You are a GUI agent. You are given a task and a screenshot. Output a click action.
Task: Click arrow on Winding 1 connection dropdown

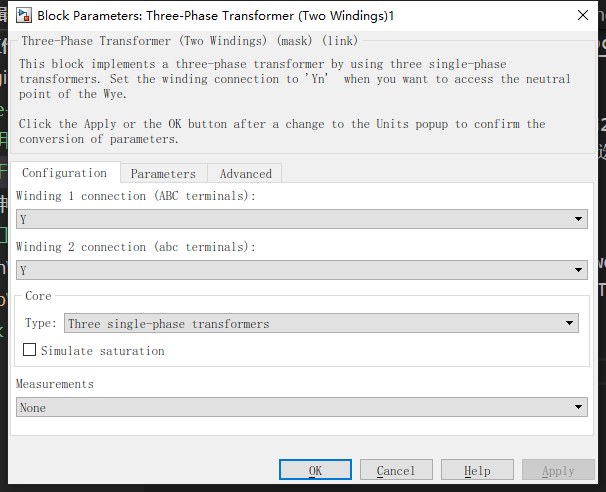tap(580, 219)
